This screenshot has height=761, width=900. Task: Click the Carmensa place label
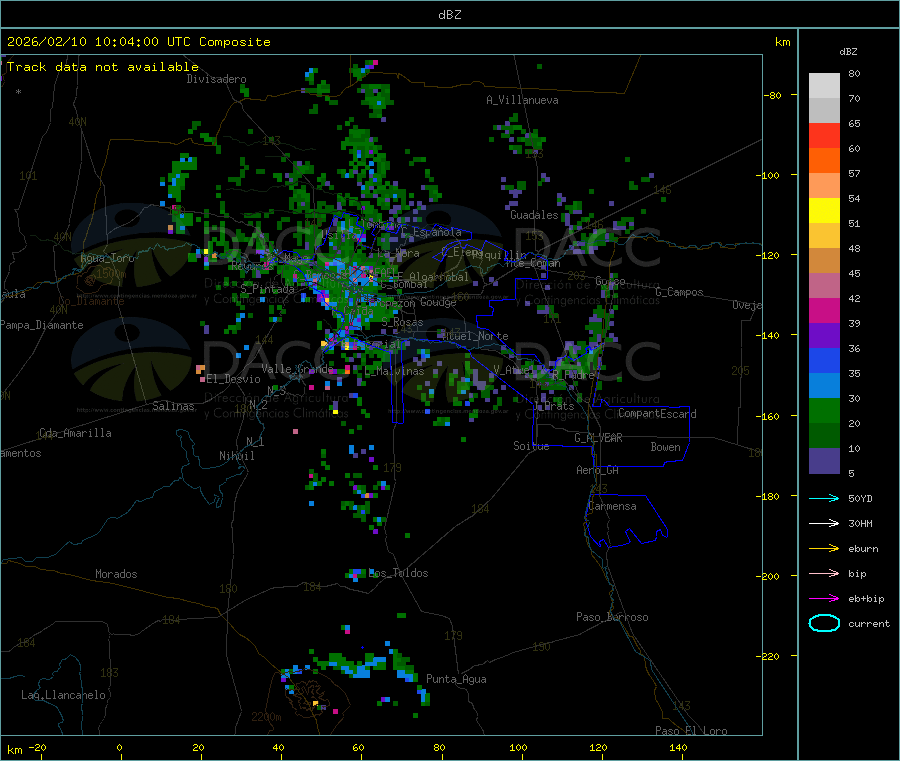[612, 506]
